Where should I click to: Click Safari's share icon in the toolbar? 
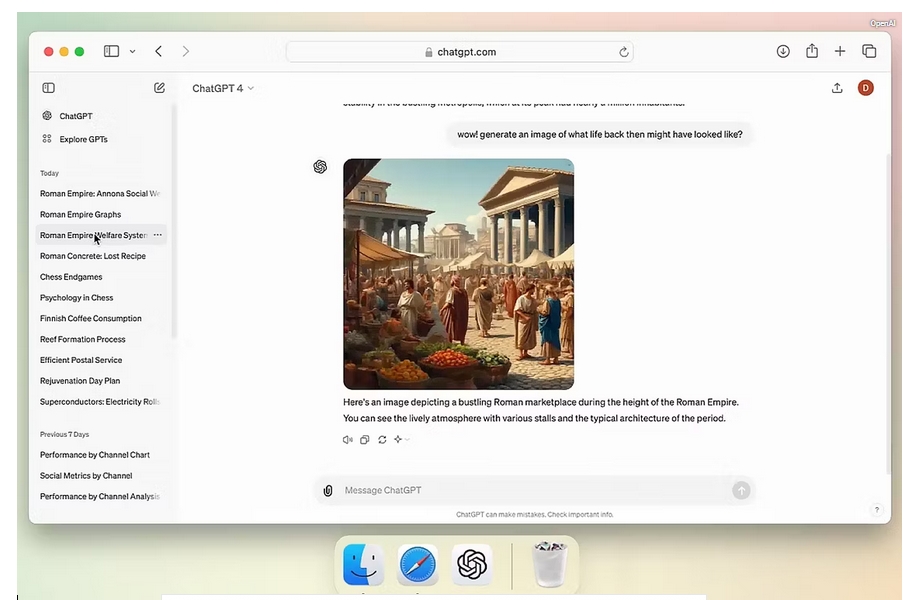click(x=812, y=51)
